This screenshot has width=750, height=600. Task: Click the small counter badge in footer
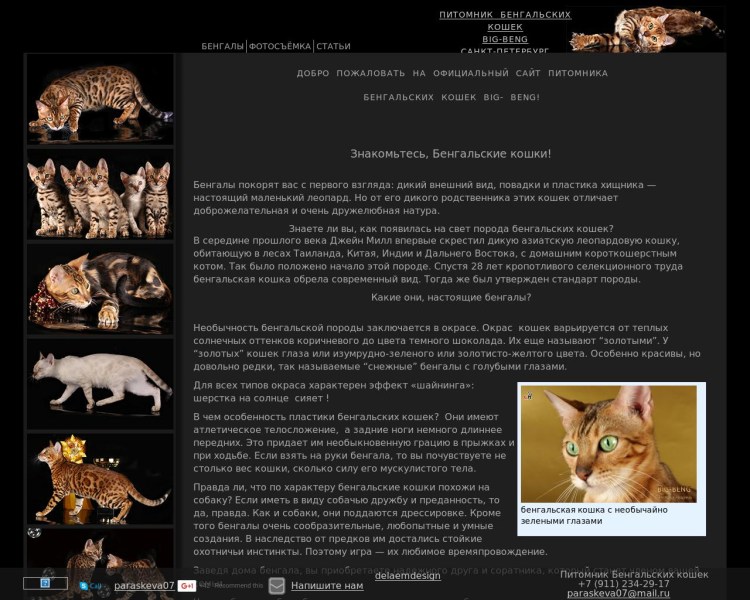tap(45, 583)
